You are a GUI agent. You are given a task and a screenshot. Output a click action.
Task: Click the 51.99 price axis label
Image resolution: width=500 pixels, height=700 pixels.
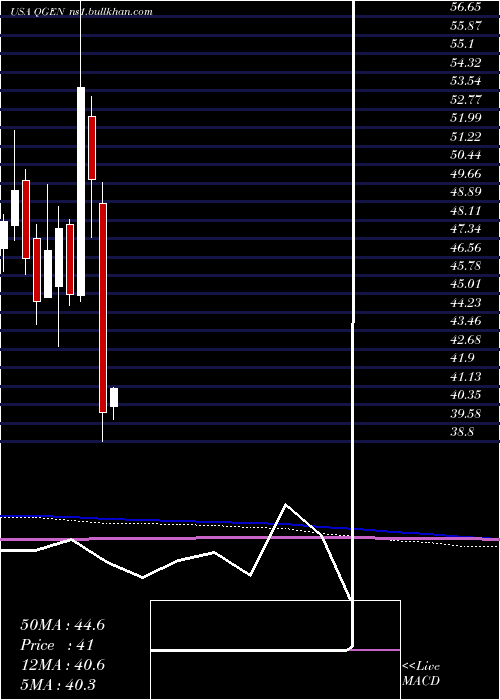point(465,118)
